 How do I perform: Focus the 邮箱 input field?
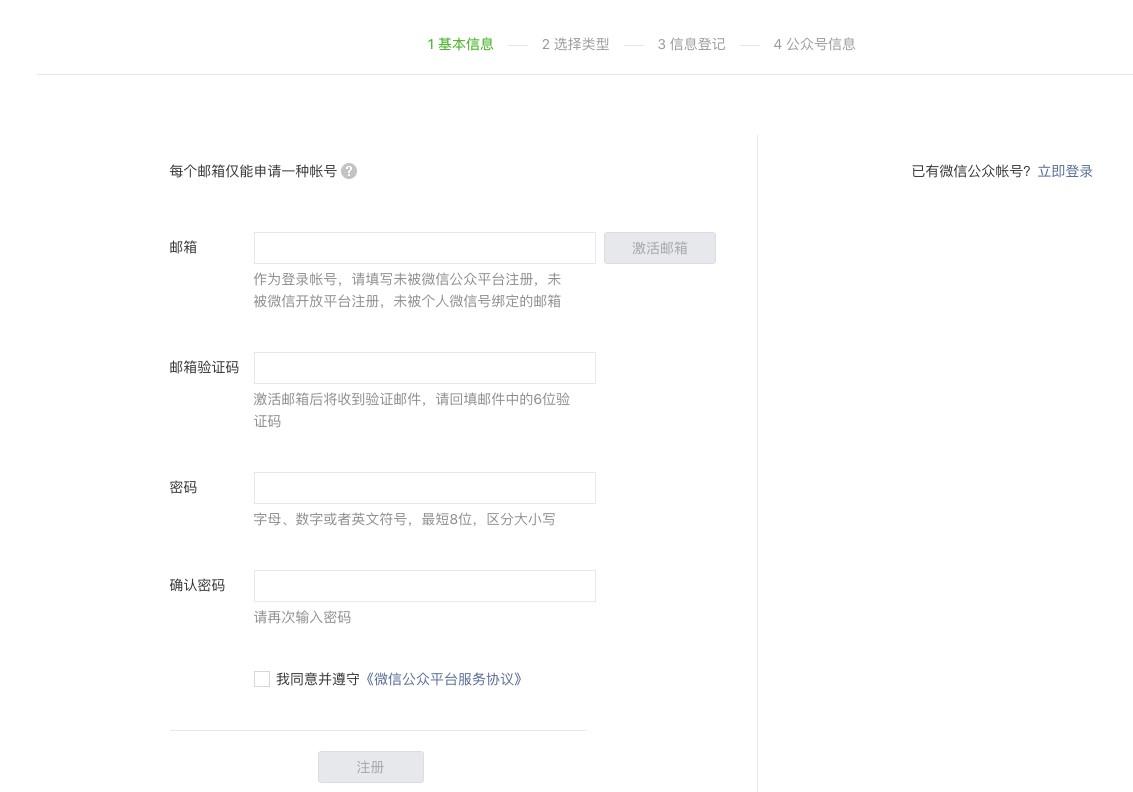tap(424, 248)
